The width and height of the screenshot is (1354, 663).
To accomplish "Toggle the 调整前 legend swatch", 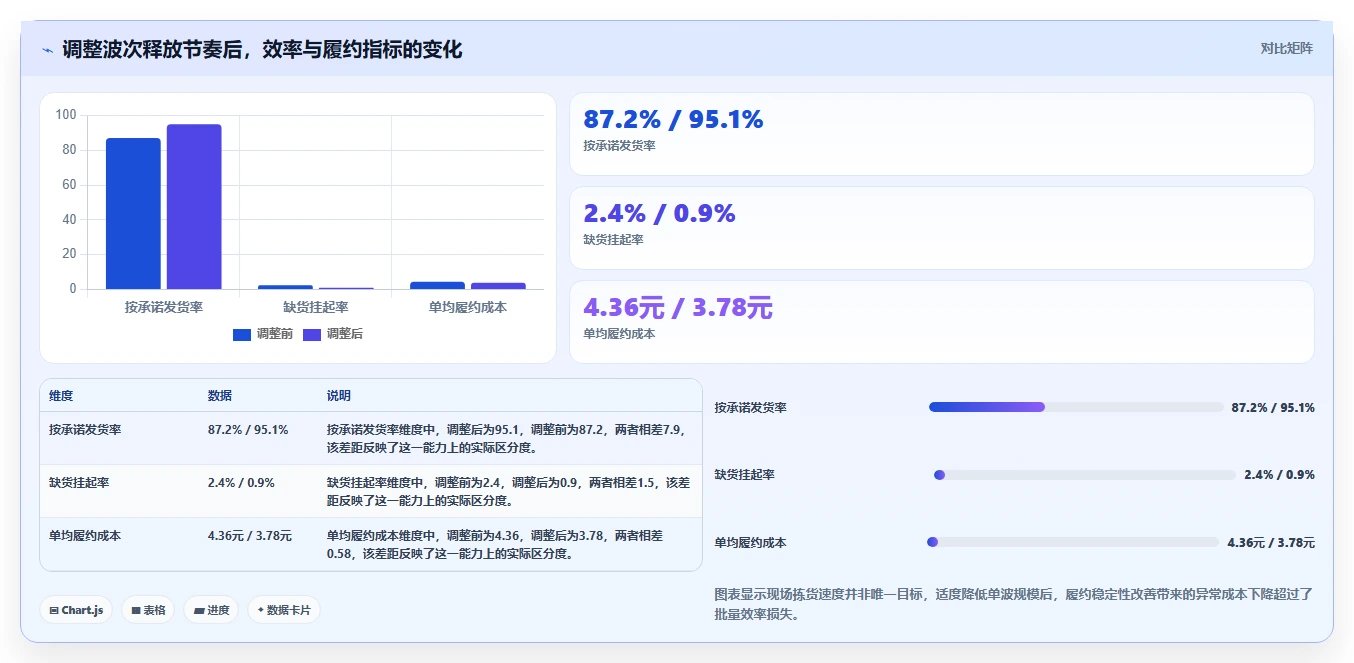I will (x=242, y=335).
